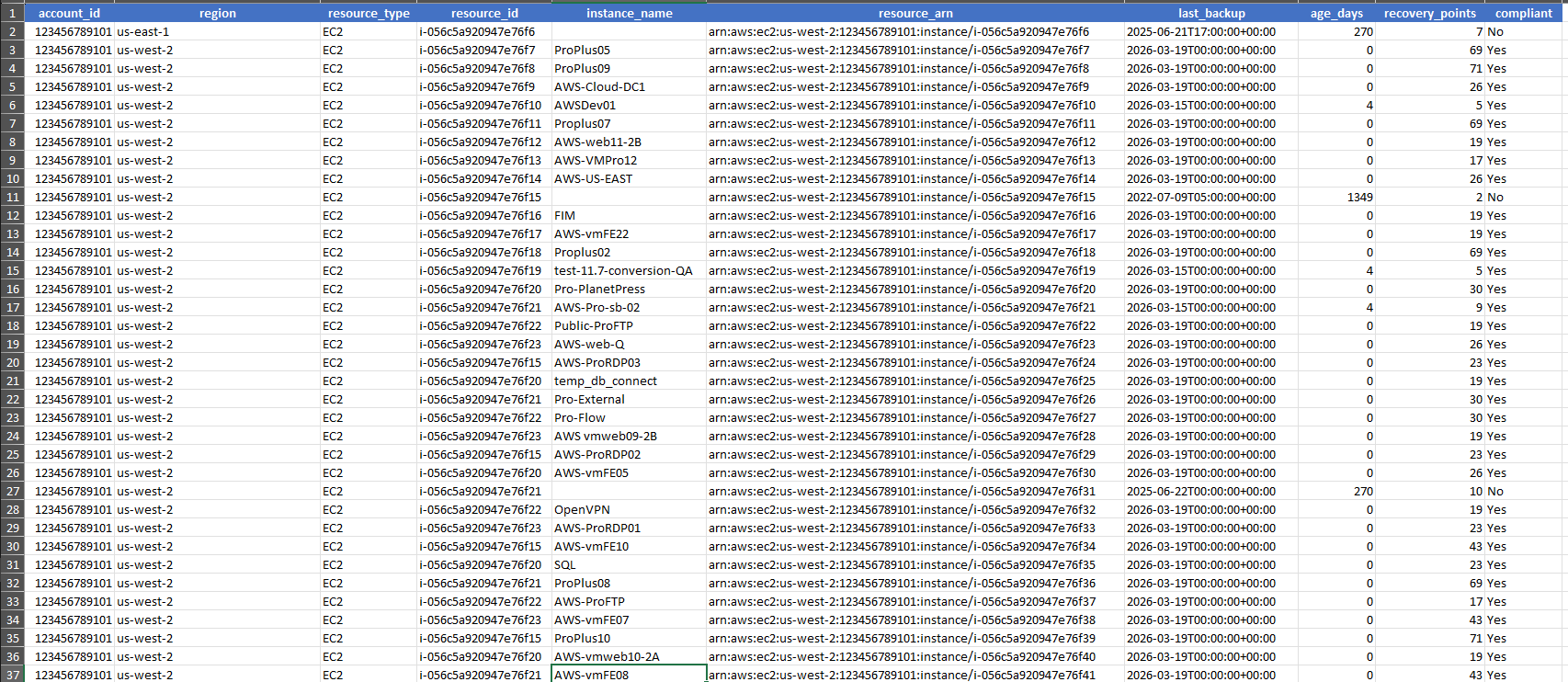Click the resource_arn header cell
Viewport: 1568px width, 682px height.
(x=915, y=13)
